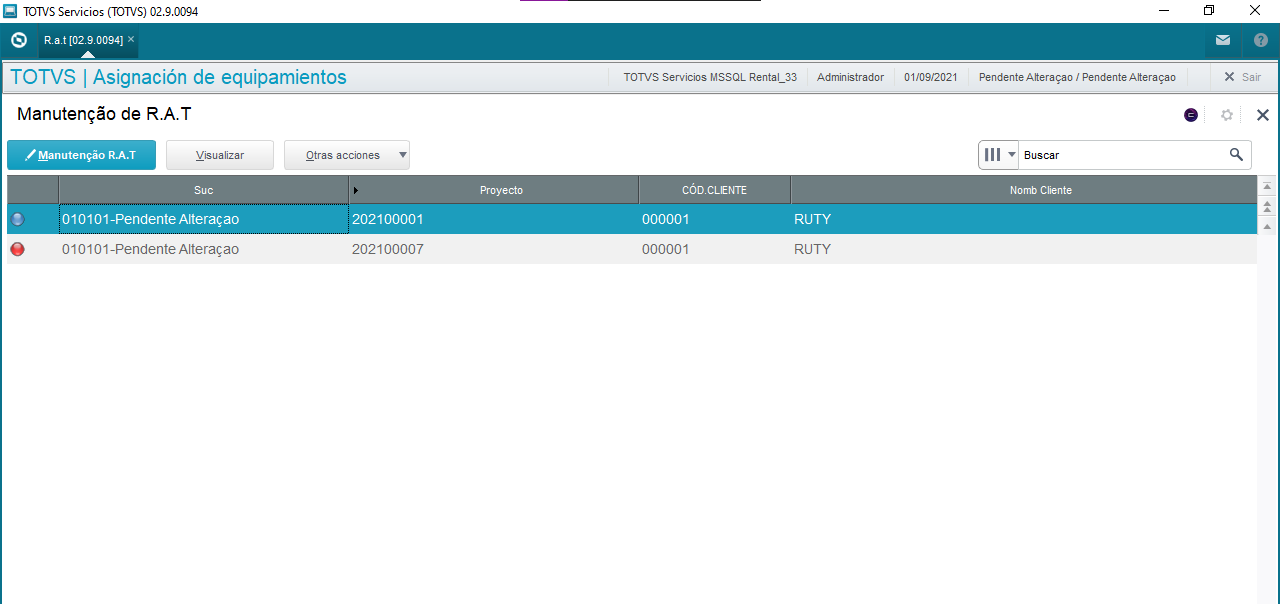
Task: Open the mail envelope icon
Action: (1223, 40)
